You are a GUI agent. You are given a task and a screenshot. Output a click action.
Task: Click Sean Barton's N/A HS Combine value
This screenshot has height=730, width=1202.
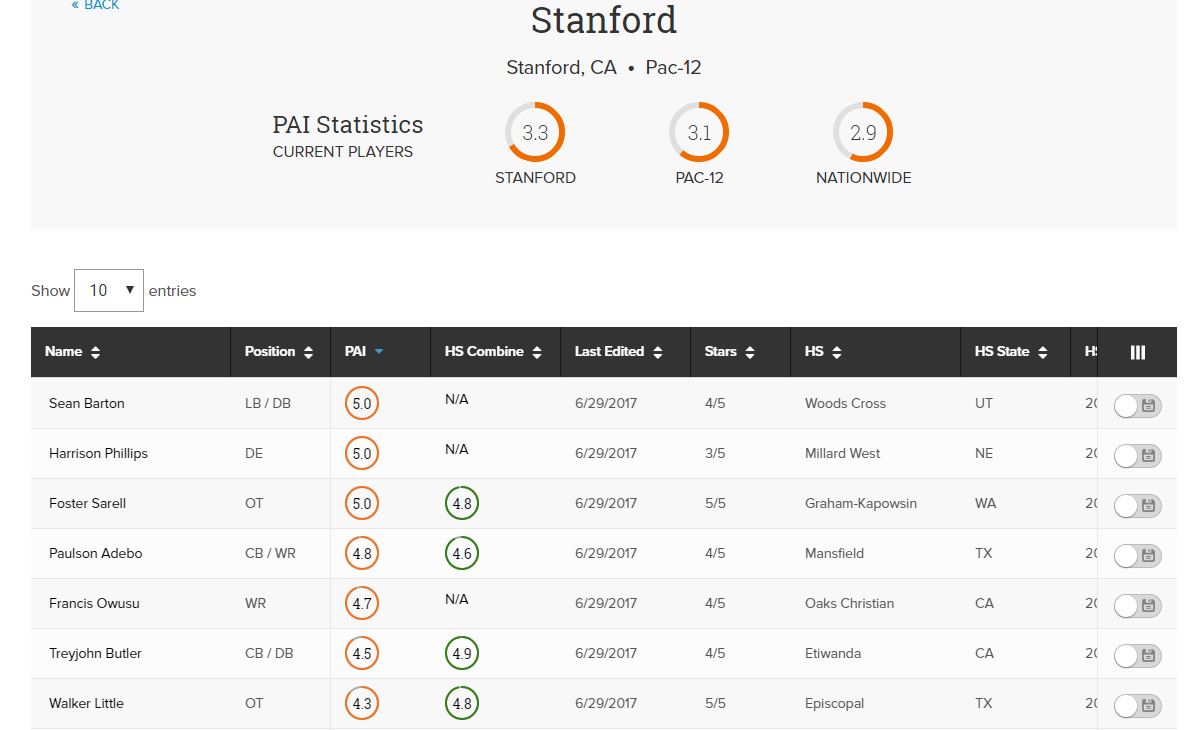[x=457, y=399]
